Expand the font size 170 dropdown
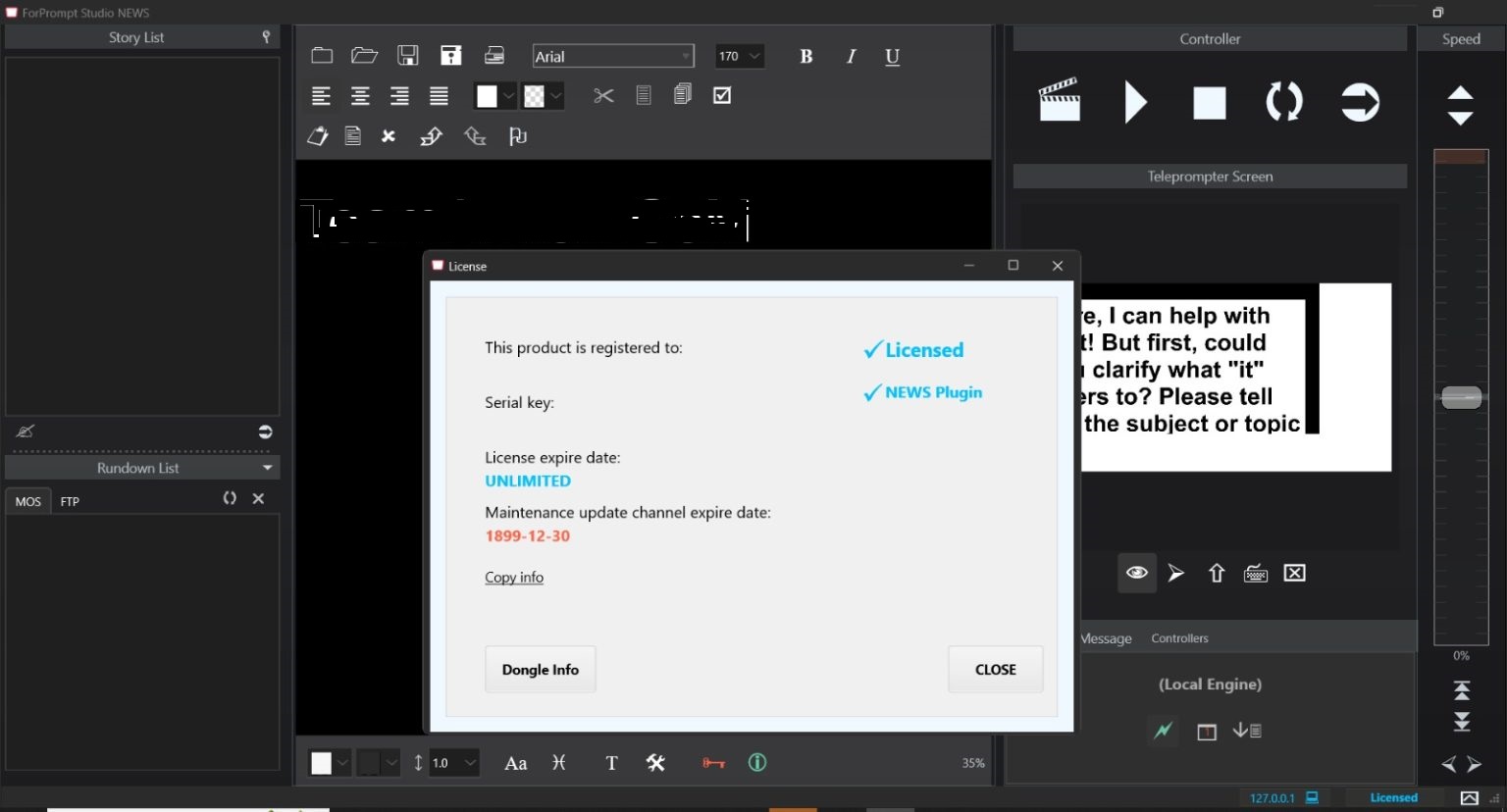Image resolution: width=1507 pixels, height=812 pixels. tap(753, 57)
